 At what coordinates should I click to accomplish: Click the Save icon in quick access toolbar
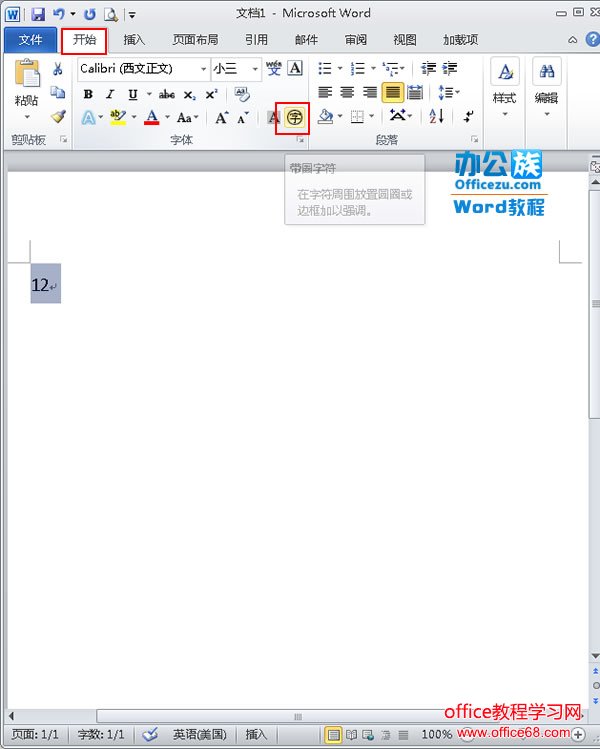[38, 14]
